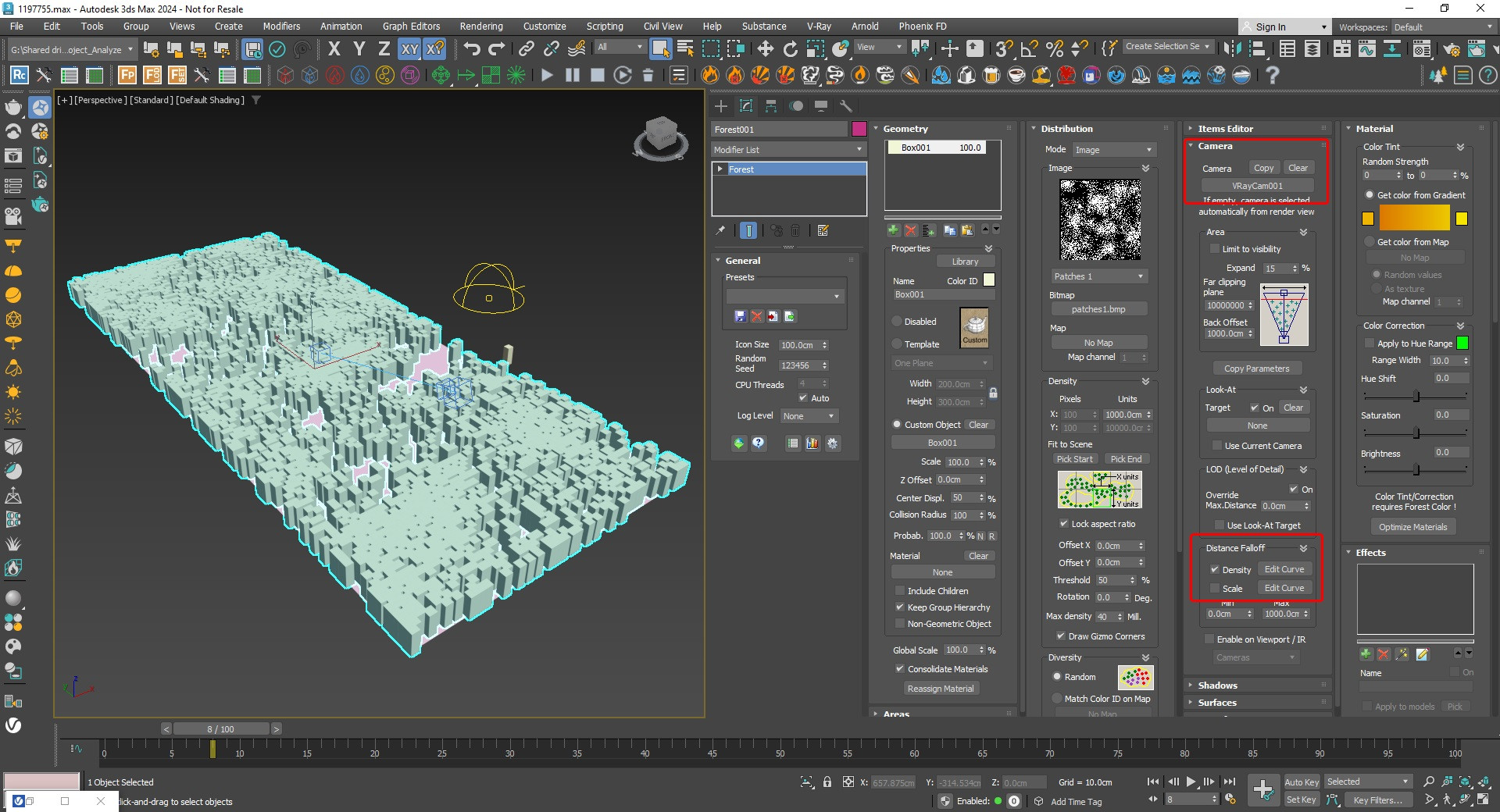Screen dimensions: 1500x812
Task: Click Save Preset disk icon in General
Action: [x=741, y=316]
